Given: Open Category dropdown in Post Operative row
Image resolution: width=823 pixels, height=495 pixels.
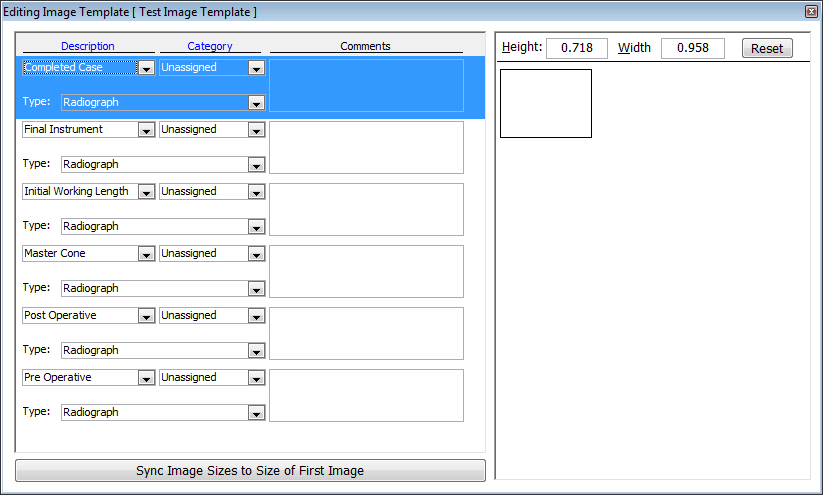Looking at the screenshot, I should [x=256, y=317].
